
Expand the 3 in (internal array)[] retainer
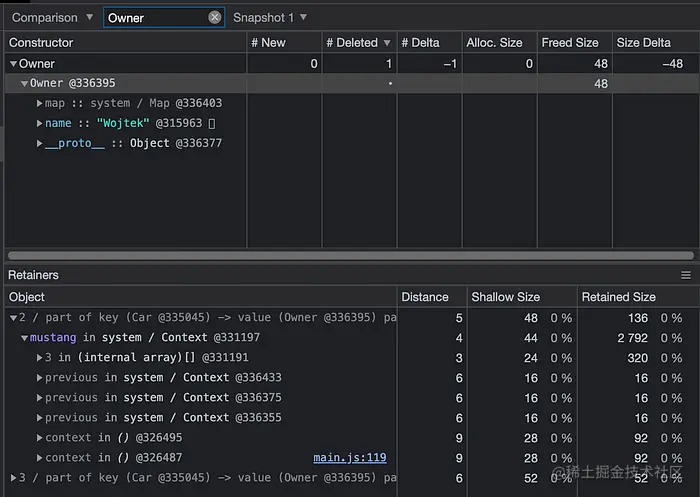40,358
